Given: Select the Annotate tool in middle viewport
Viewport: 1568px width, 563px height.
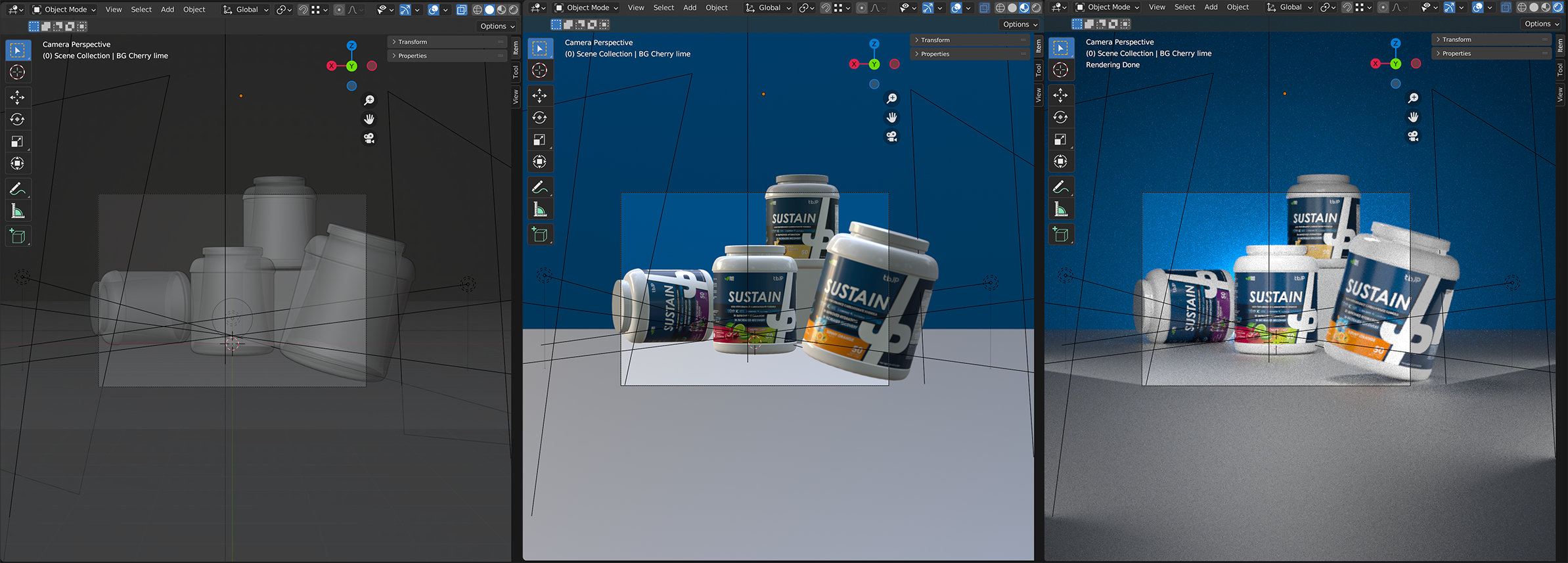Looking at the screenshot, I should point(540,187).
